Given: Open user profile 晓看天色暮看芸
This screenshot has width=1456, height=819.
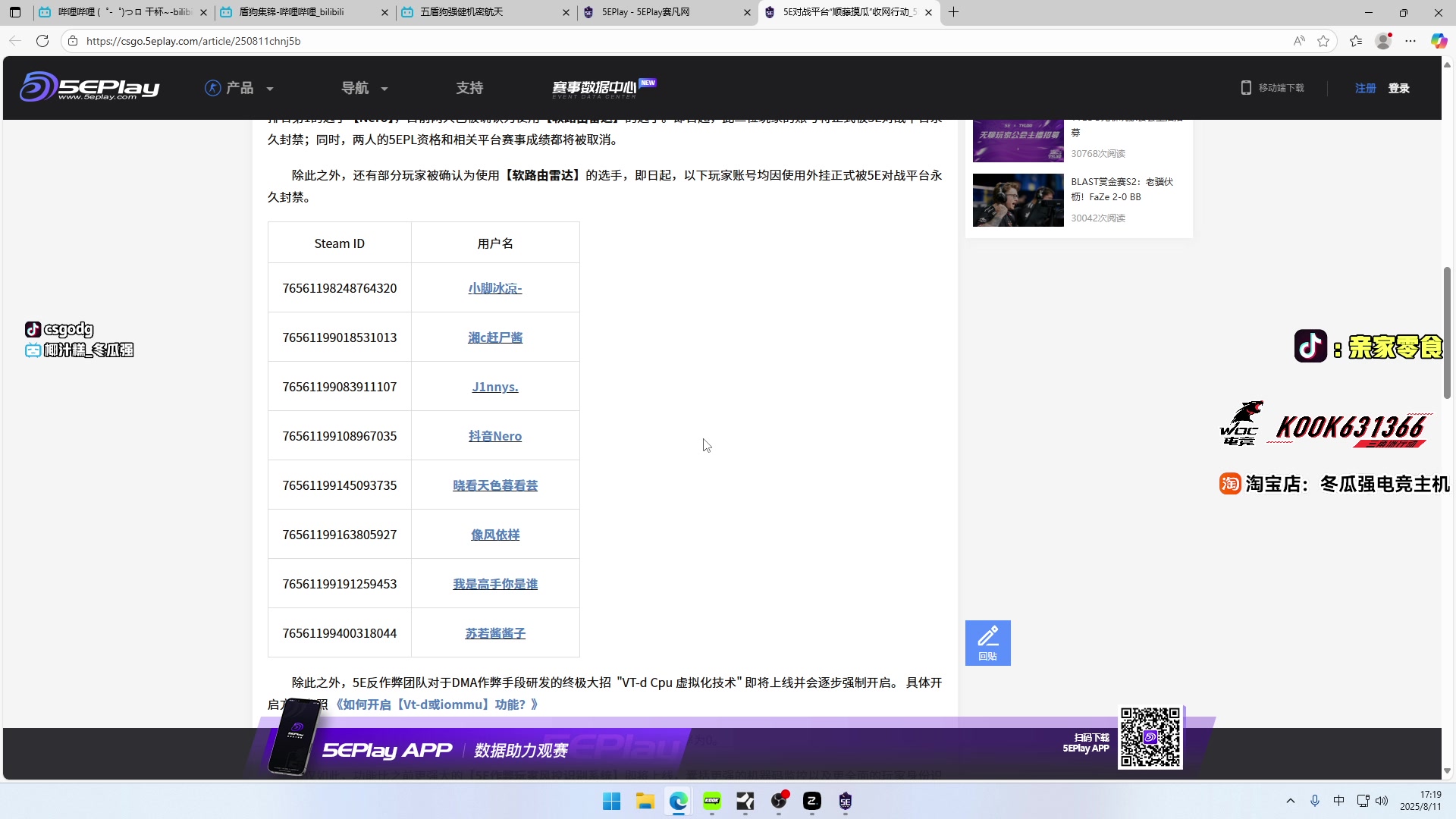Looking at the screenshot, I should click(x=495, y=485).
